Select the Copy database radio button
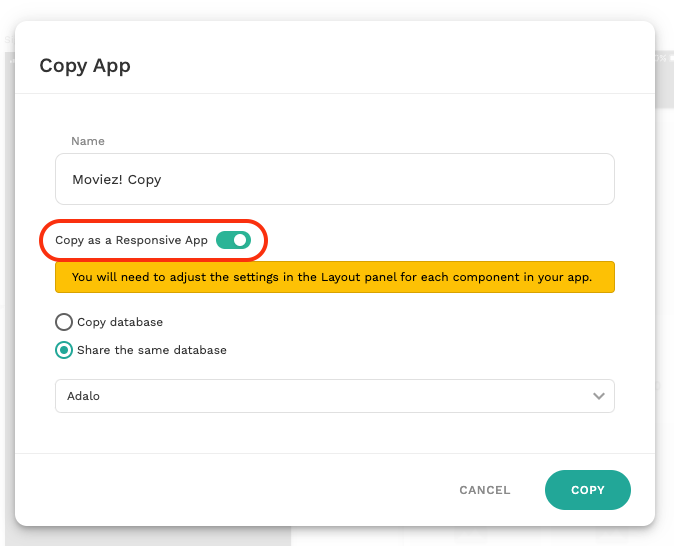This screenshot has width=674, height=546. pyautogui.click(x=64, y=322)
